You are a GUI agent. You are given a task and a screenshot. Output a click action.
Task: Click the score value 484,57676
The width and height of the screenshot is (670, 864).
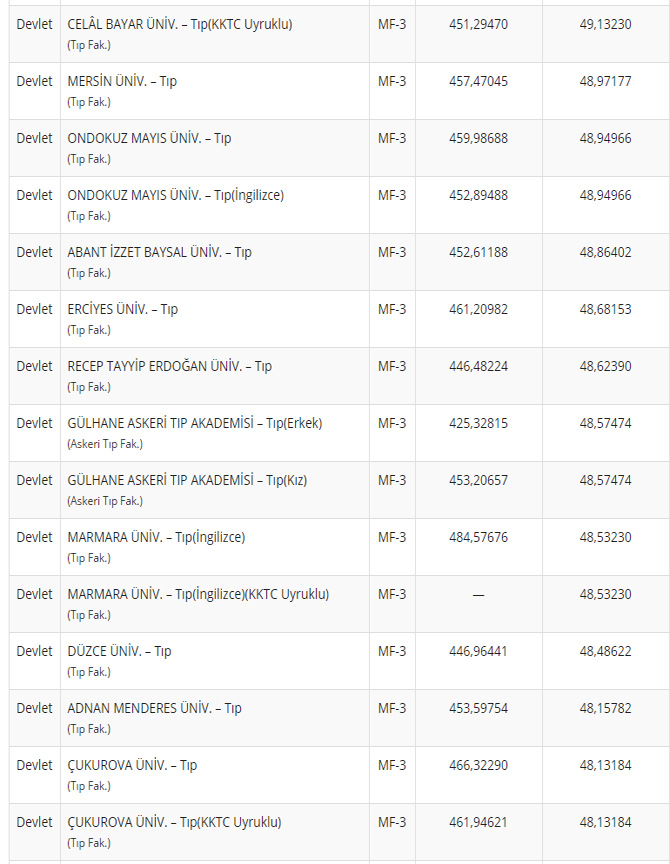tap(478, 537)
